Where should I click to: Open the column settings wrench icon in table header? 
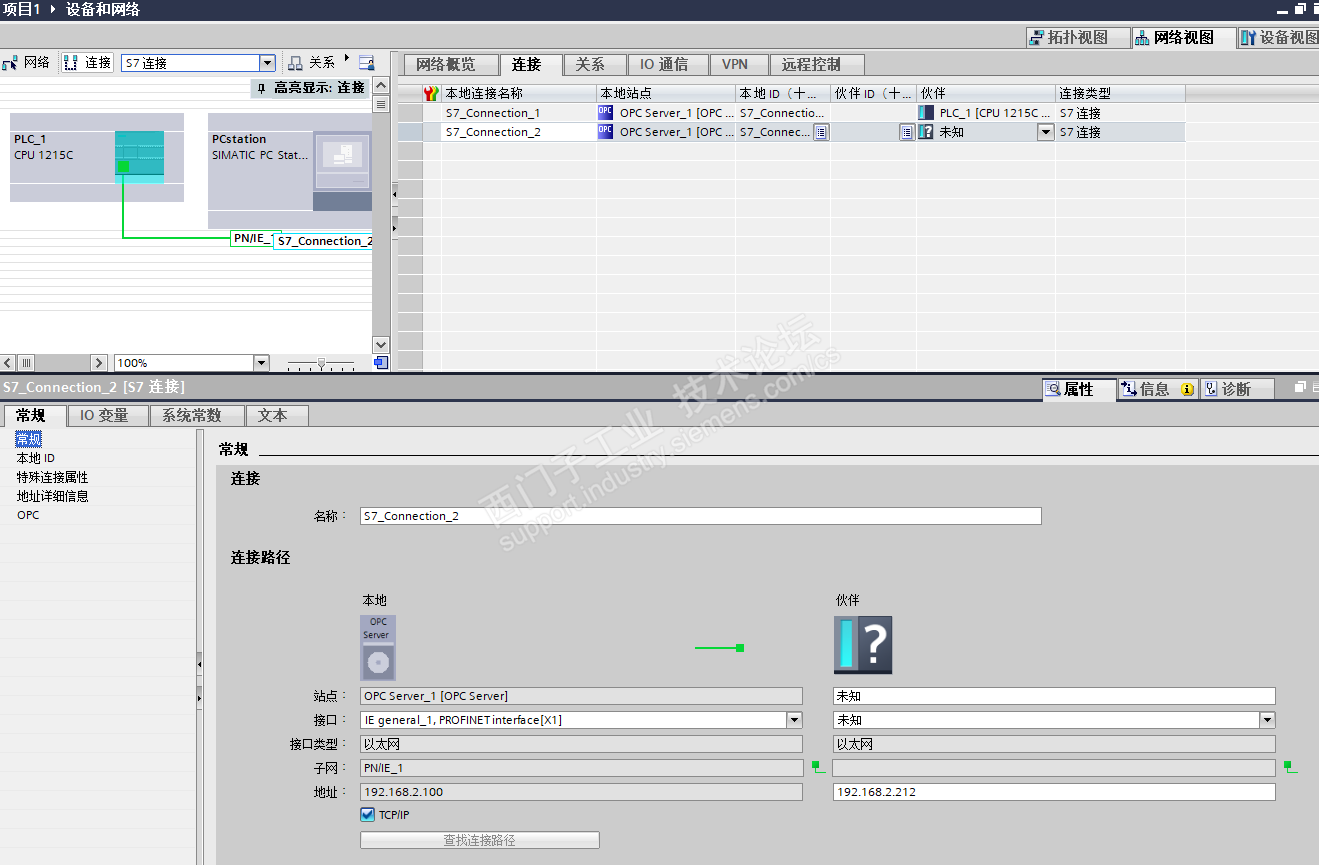click(x=431, y=93)
